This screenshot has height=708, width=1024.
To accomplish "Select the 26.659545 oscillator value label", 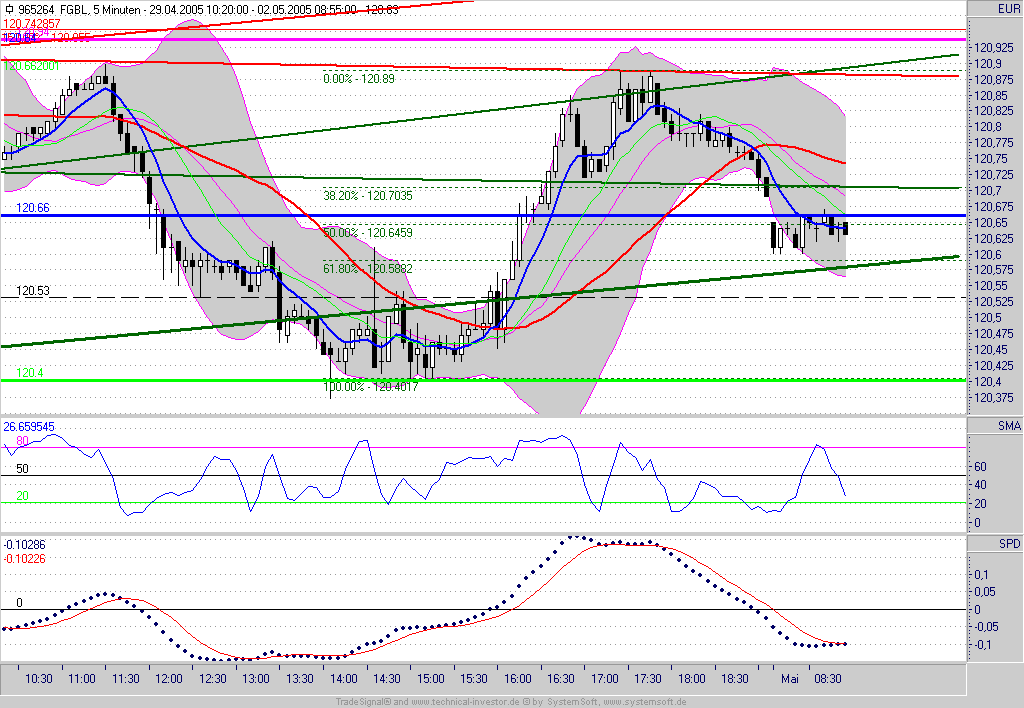I will [x=29, y=426].
